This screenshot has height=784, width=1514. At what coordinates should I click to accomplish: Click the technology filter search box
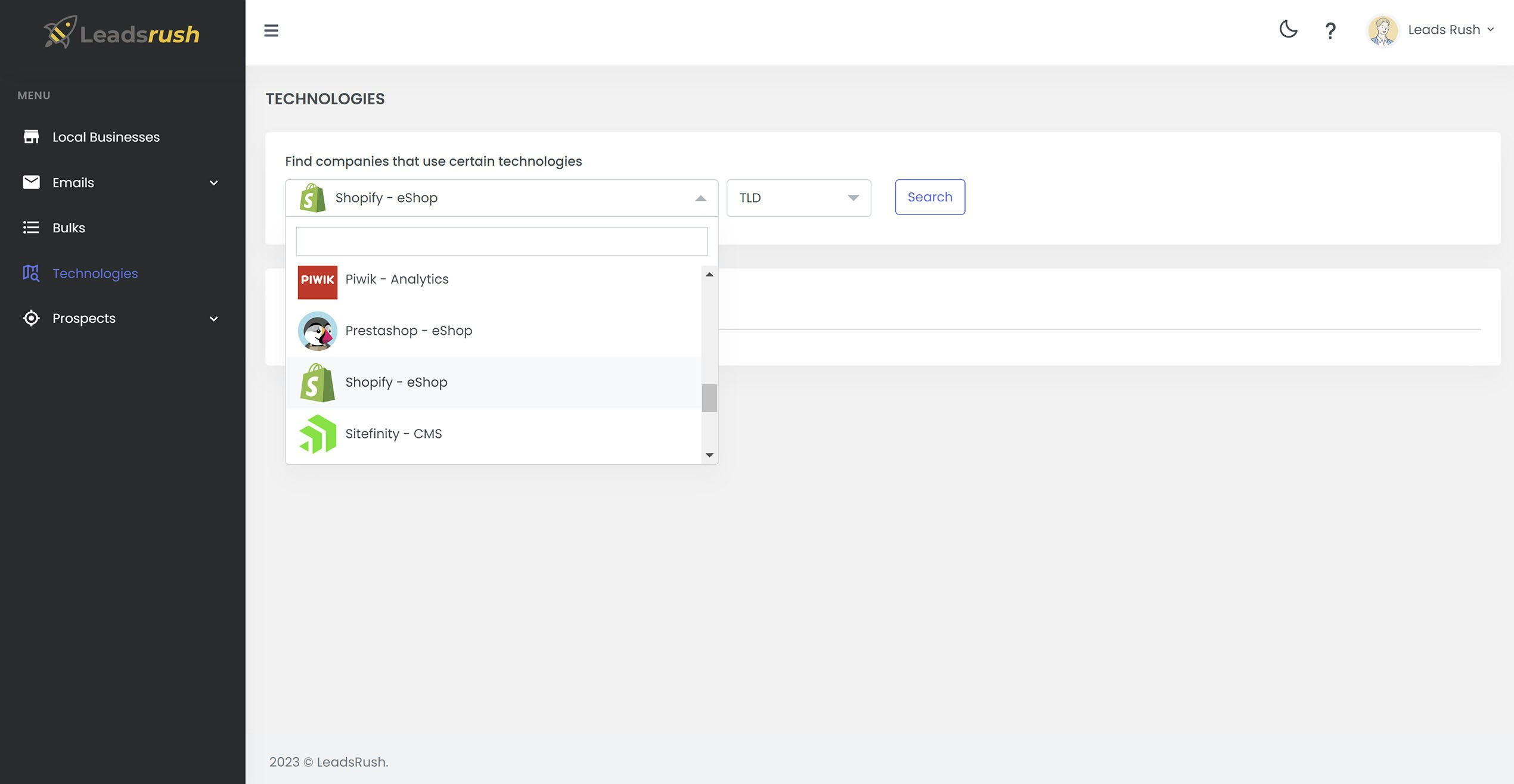tap(501, 241)
